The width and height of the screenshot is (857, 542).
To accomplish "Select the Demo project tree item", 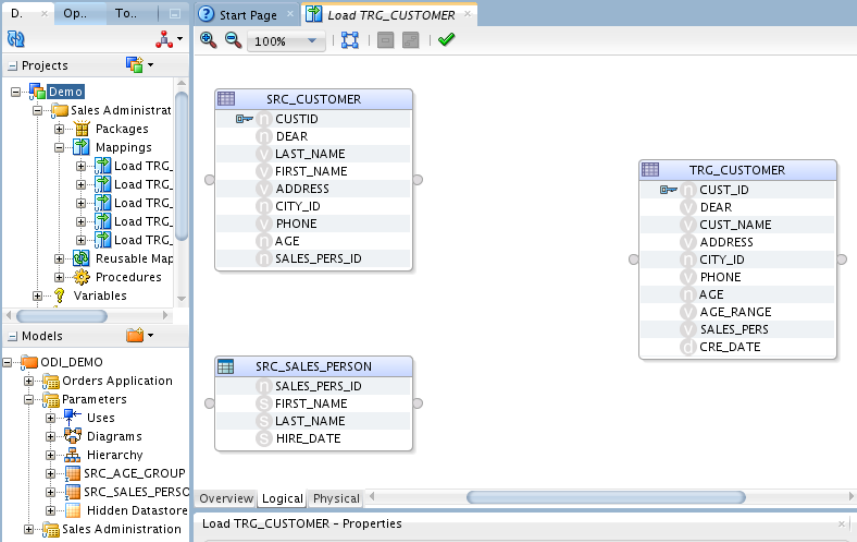I will 66,92.
